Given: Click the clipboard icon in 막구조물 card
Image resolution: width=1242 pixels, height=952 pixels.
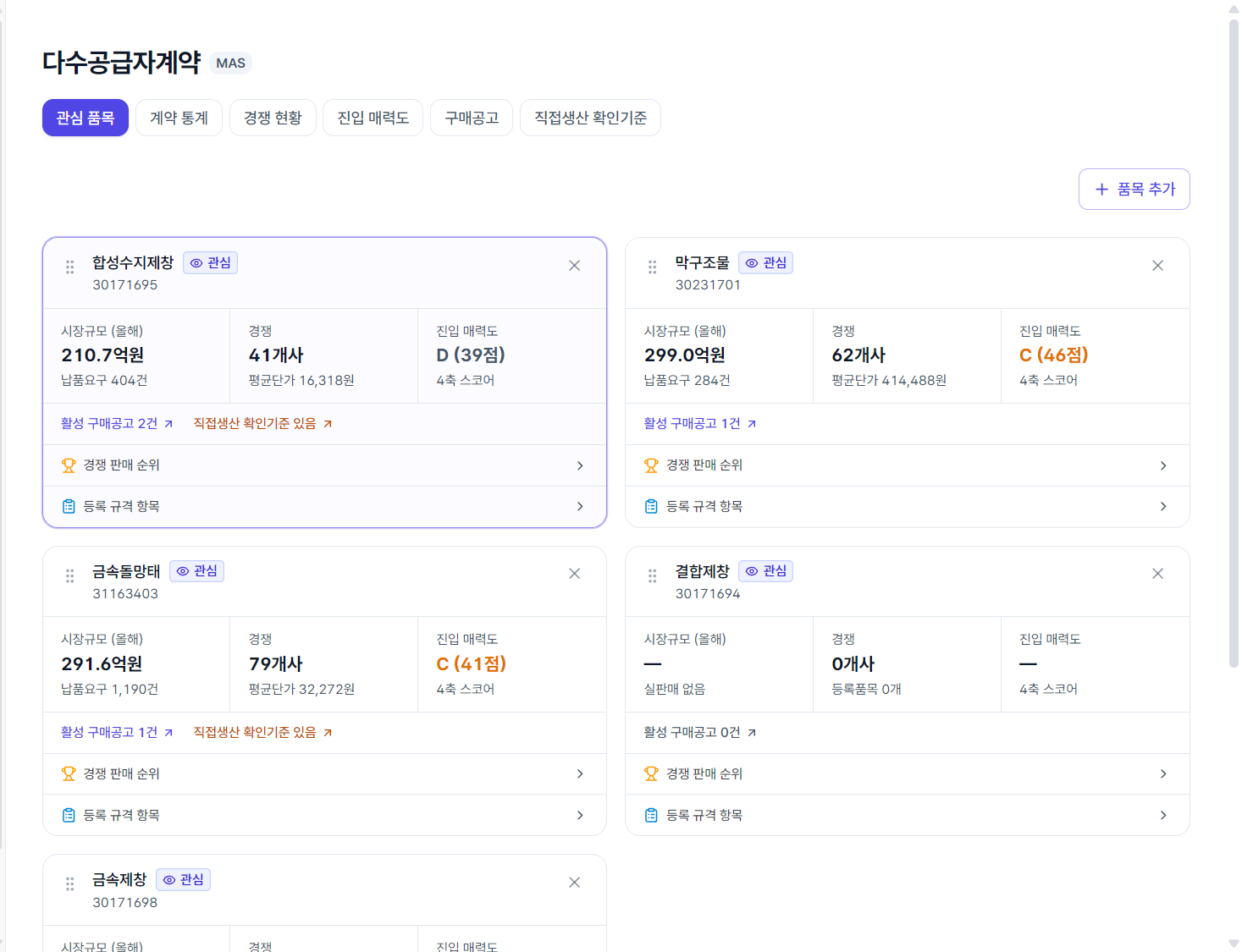Looking at the screenshot, I should click(651, 506).
